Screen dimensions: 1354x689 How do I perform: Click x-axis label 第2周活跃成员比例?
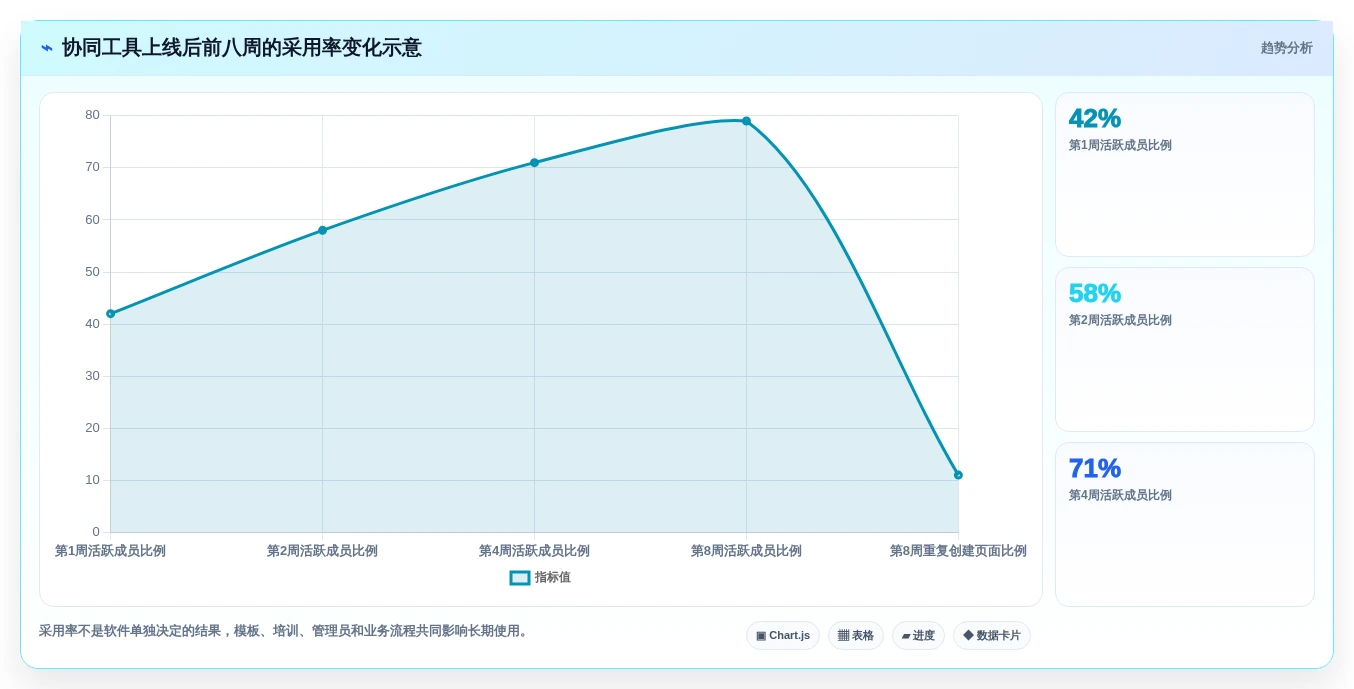click(x=322, y=551)
